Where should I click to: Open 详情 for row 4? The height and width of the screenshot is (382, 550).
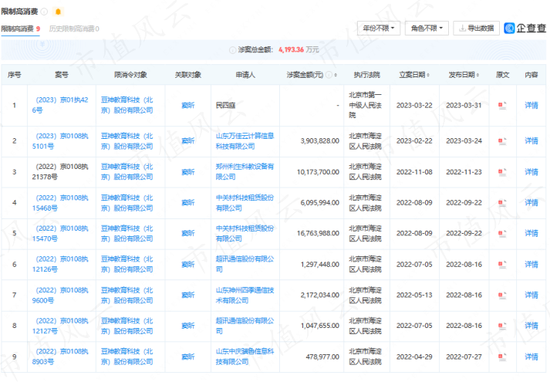point(531,203)
